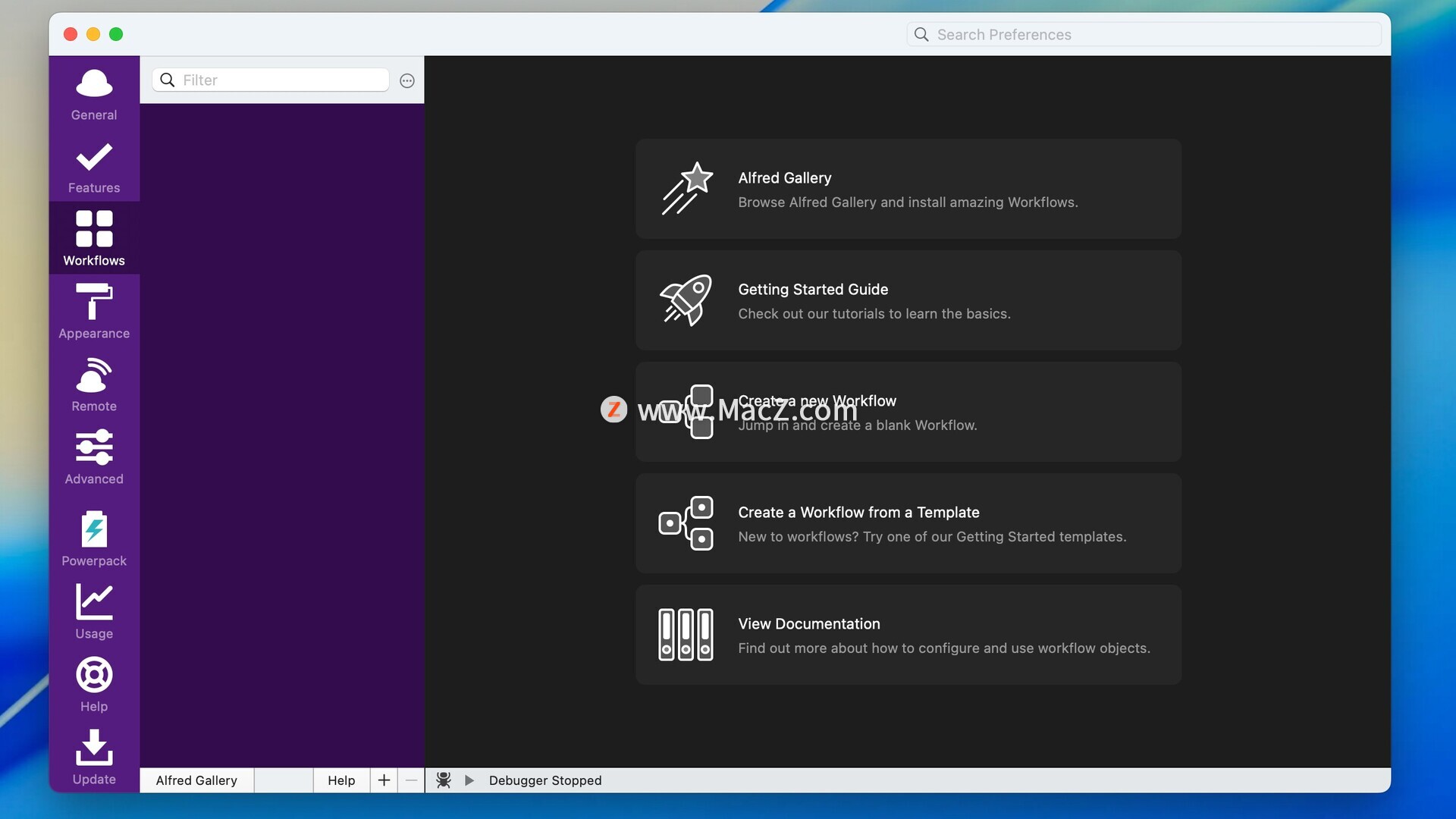Click the plus button to add workflow

pos(384,780)
